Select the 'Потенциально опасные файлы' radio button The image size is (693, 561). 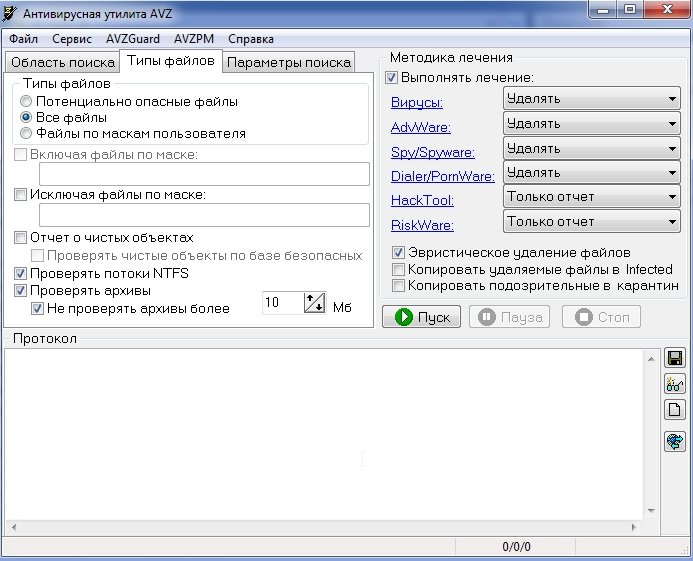(x=26, y=101)
